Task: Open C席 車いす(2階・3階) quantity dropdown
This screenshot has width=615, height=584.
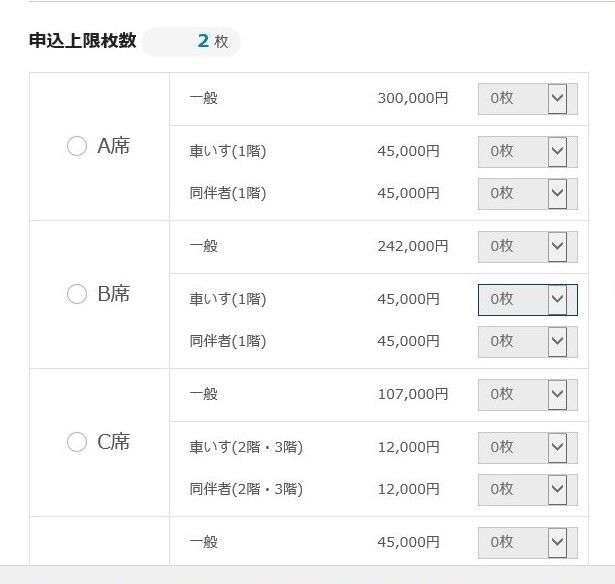Action: (528, 447)
